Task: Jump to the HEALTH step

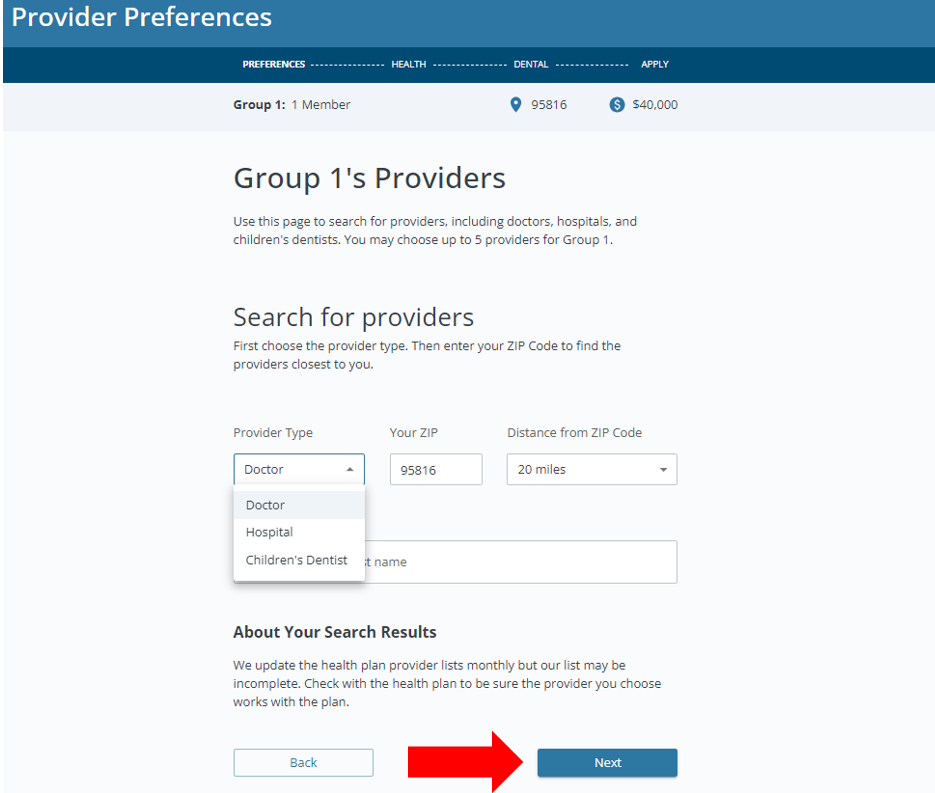Action: pyautogui.click(x=408, y=64)
